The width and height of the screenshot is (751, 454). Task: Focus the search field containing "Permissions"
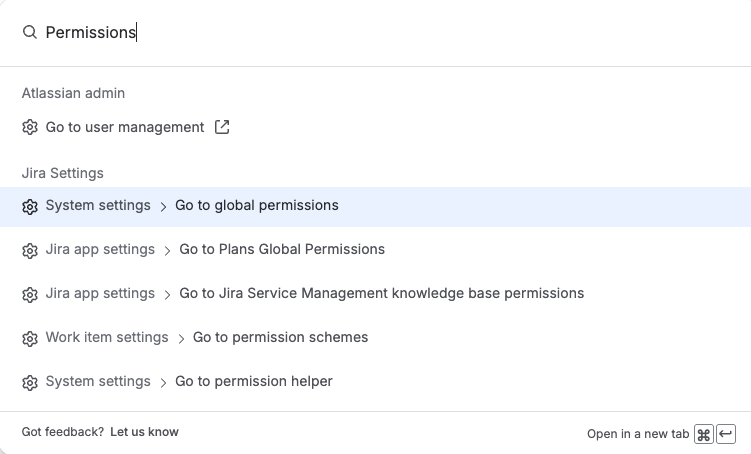pos(380,33)
